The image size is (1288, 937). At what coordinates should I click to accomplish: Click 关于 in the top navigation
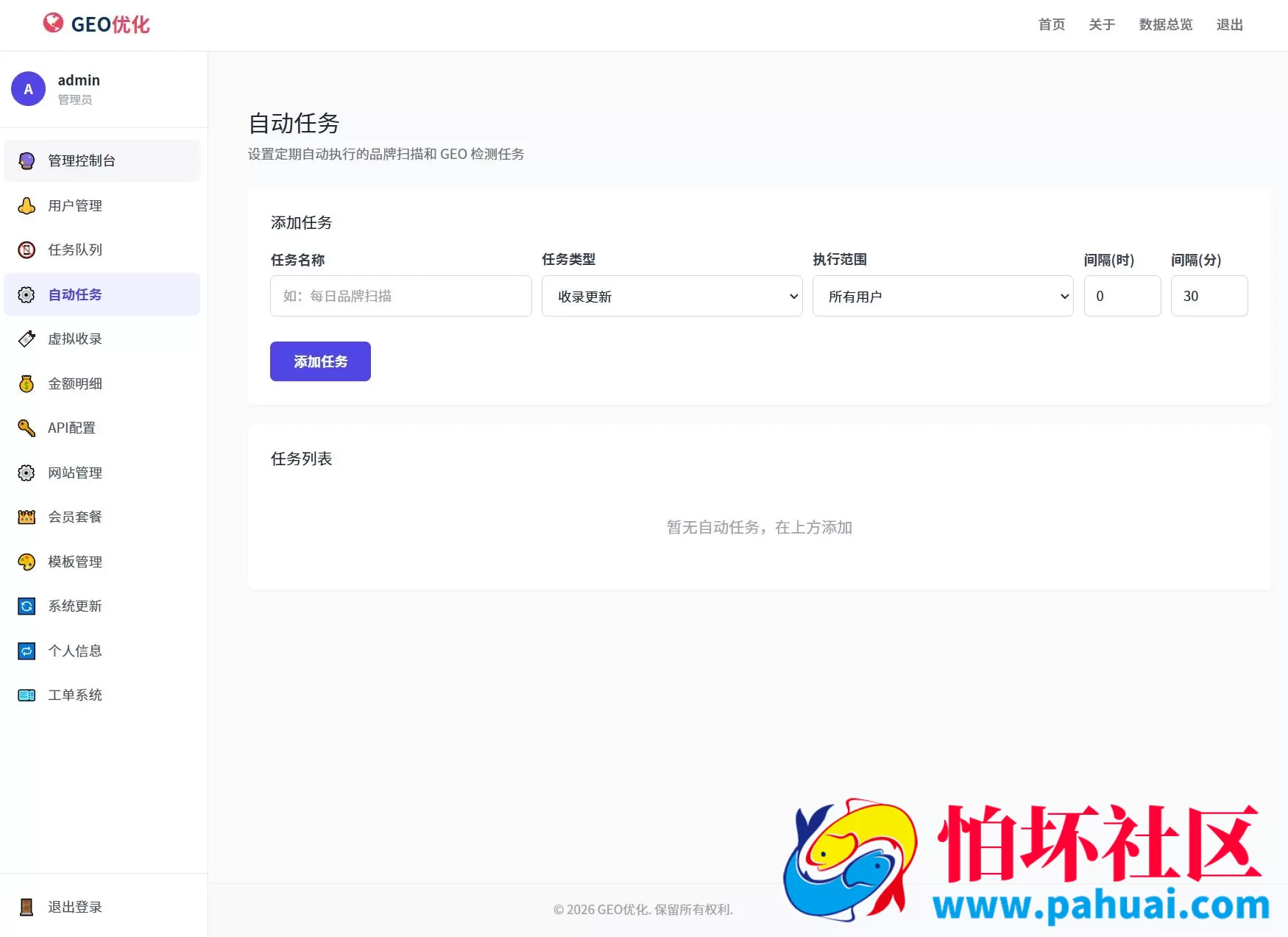coord(1102,24)
